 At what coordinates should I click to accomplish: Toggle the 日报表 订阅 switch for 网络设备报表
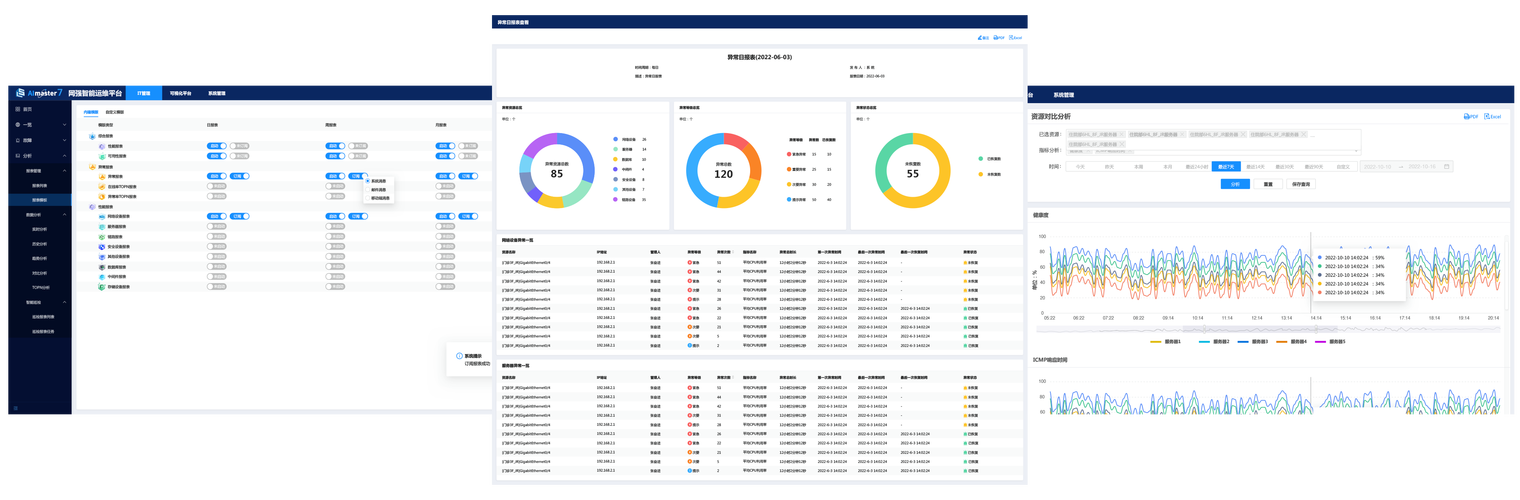coord(238,216)
